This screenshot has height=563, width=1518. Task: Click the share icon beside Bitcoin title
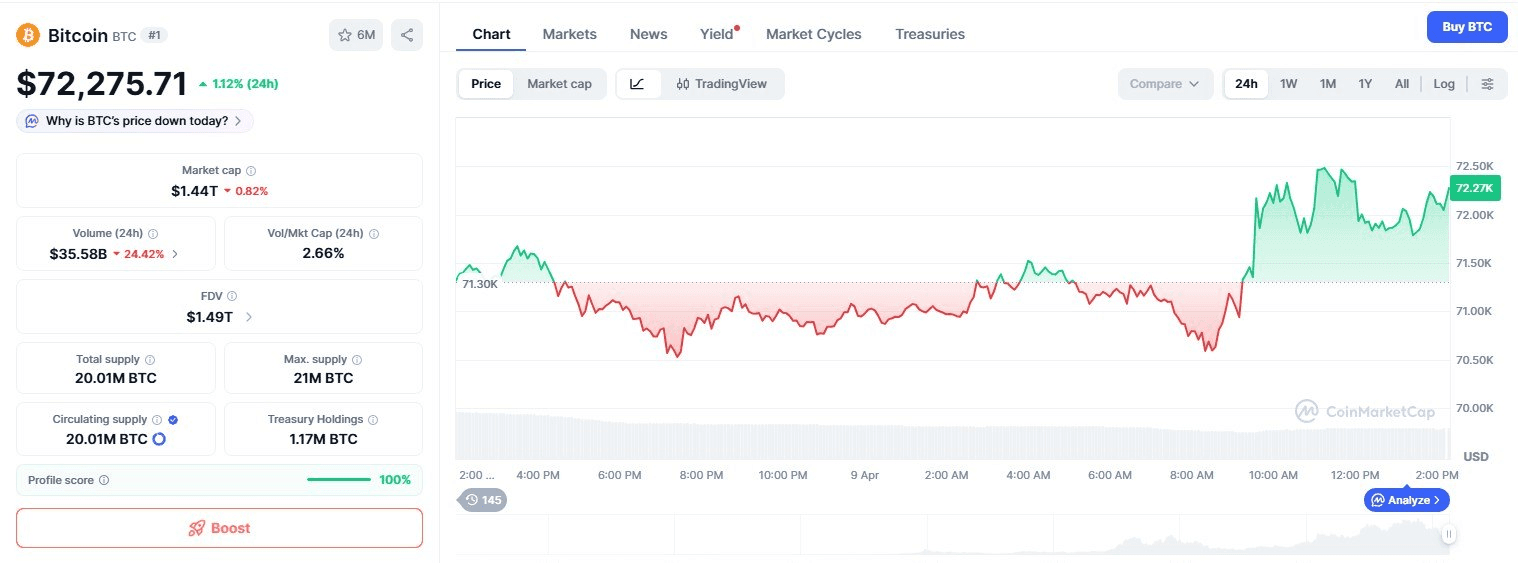pos(407,35)
